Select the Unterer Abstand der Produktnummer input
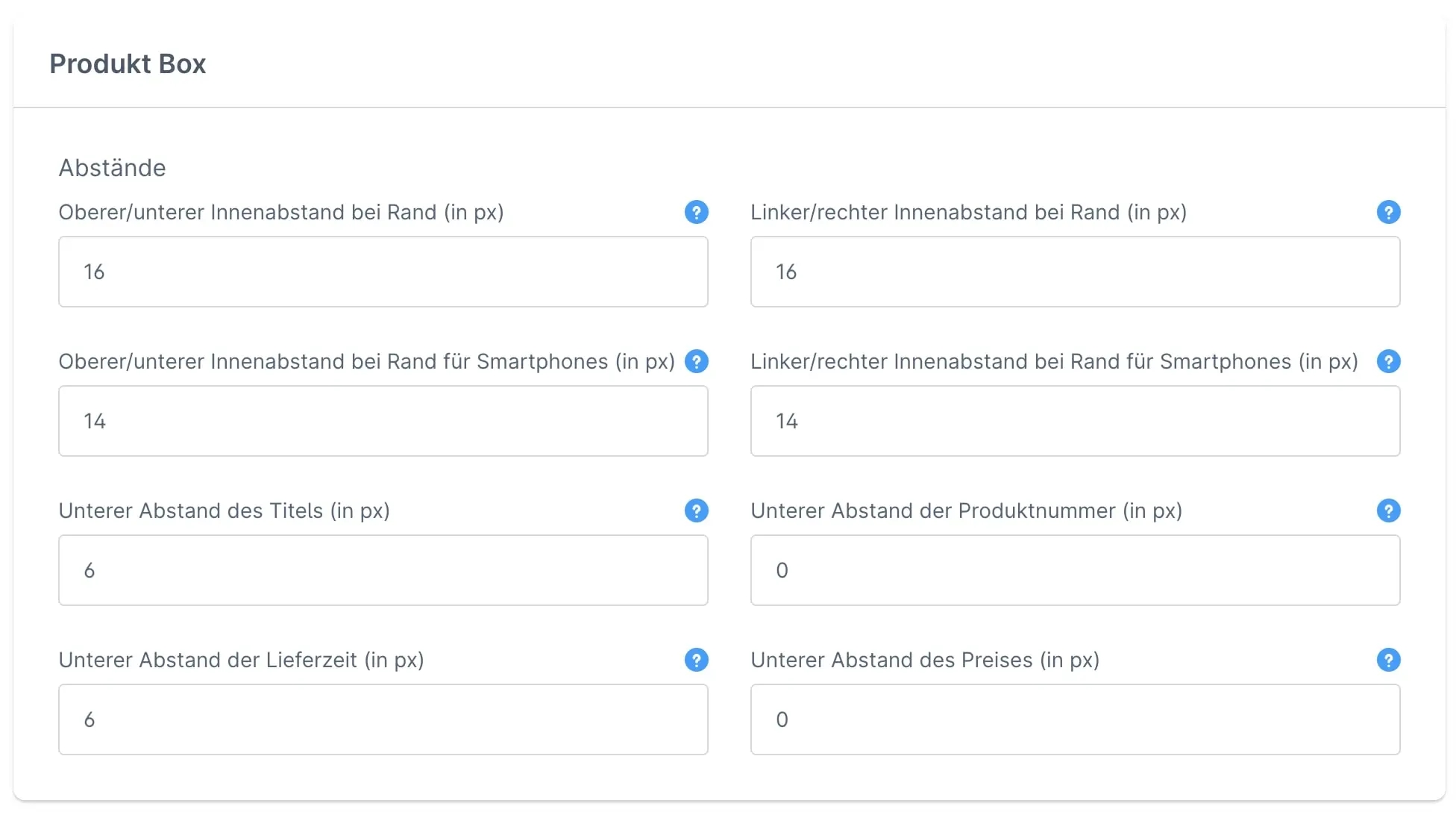Viewport: 1456px width, 815px height. [1075, 570]
